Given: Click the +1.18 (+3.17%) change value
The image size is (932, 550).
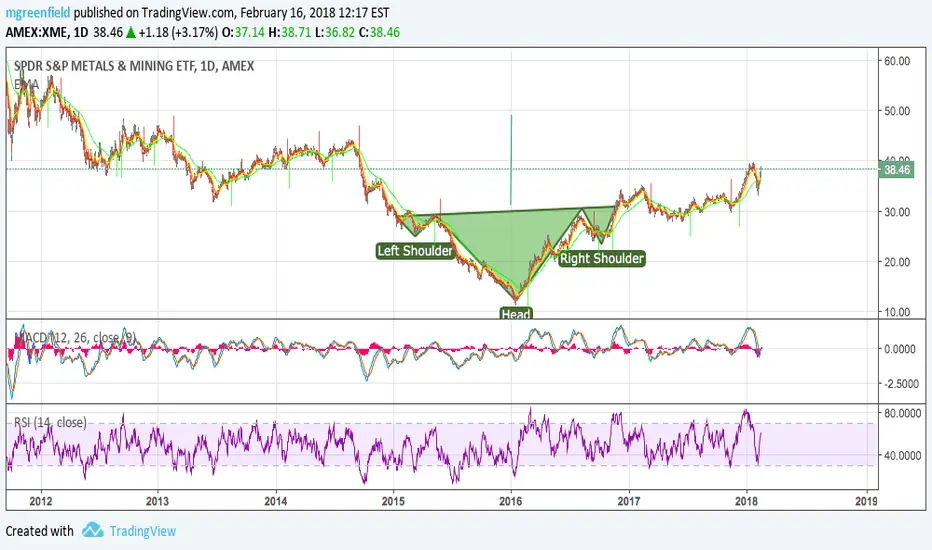Looking at the screenshot, I should click(x=178, y=32).
